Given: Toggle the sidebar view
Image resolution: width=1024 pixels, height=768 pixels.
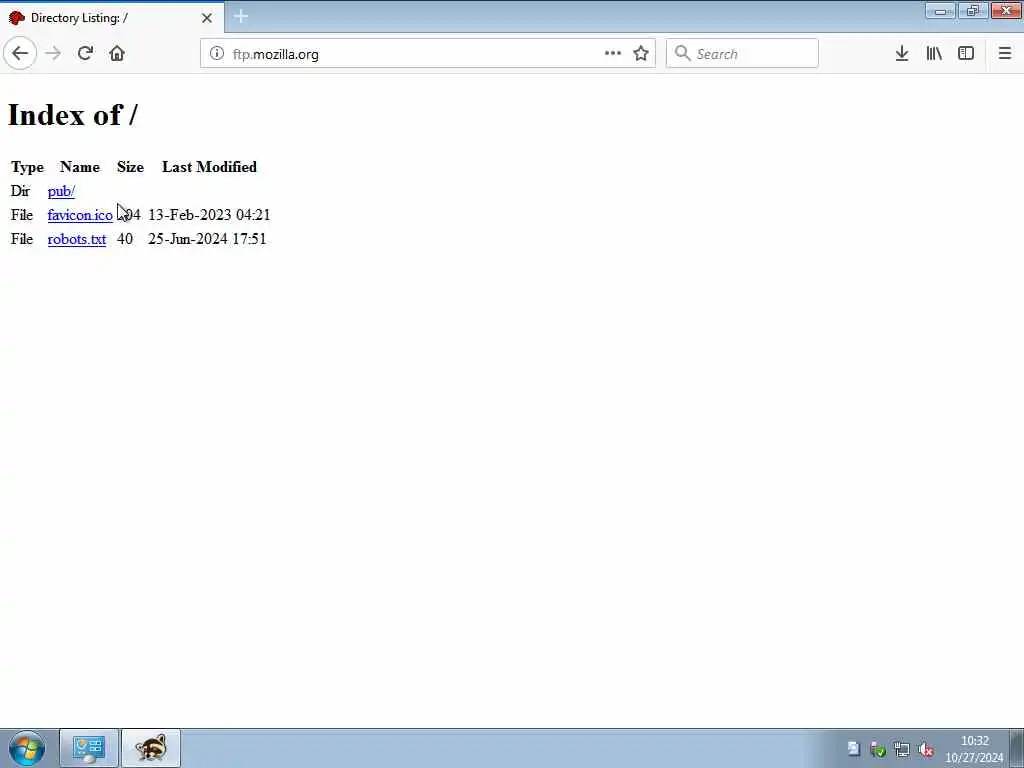Looking at the screenshot, I should (966, 54).
